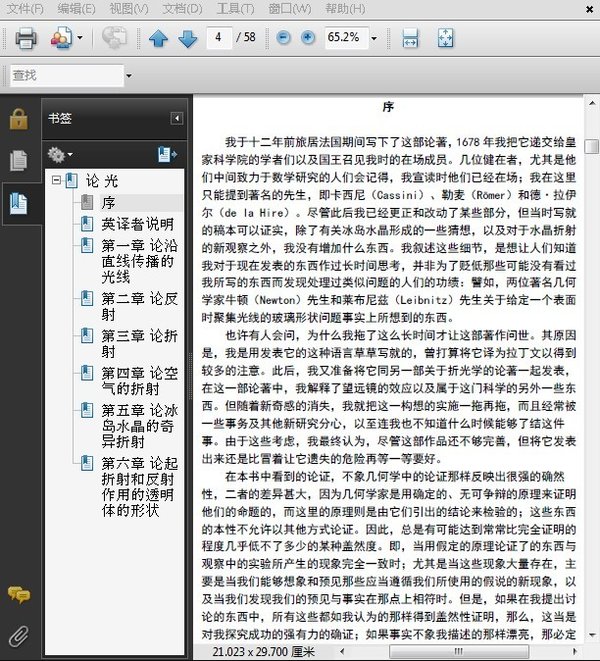Open the 工具(T) menu
600x661 pixels.
(x=235, y=9)
